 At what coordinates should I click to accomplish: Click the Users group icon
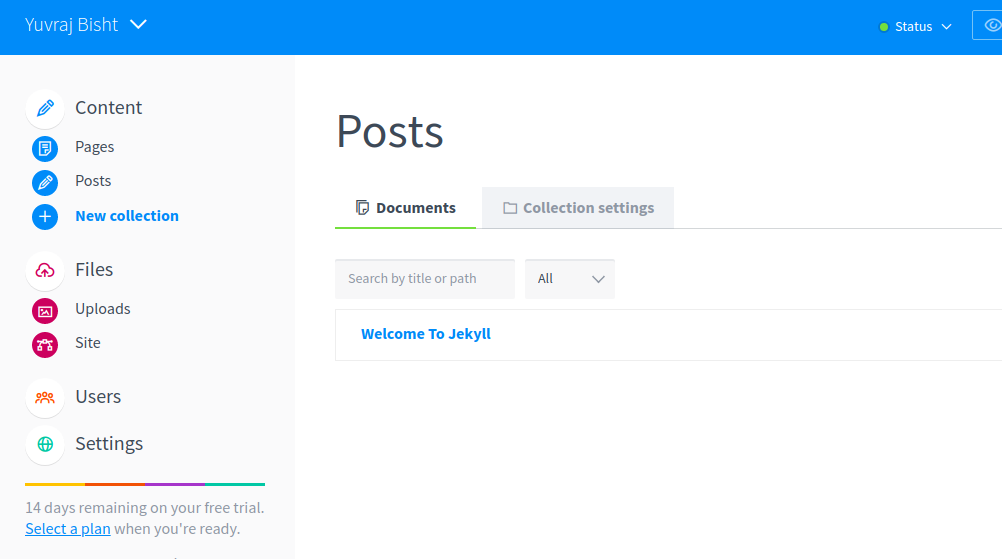point(45,397)
